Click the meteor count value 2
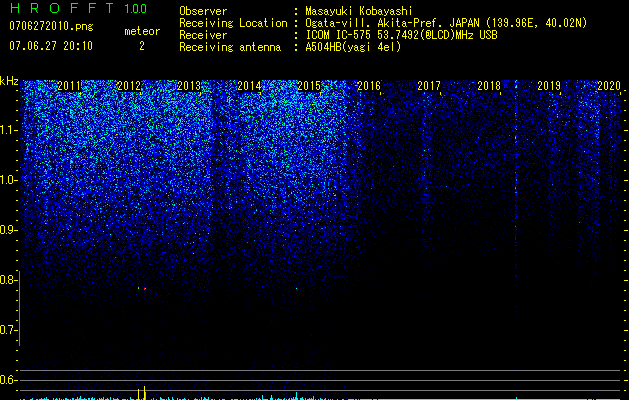Viewport: 629px width, 400px height. click(x=142, y=46)
